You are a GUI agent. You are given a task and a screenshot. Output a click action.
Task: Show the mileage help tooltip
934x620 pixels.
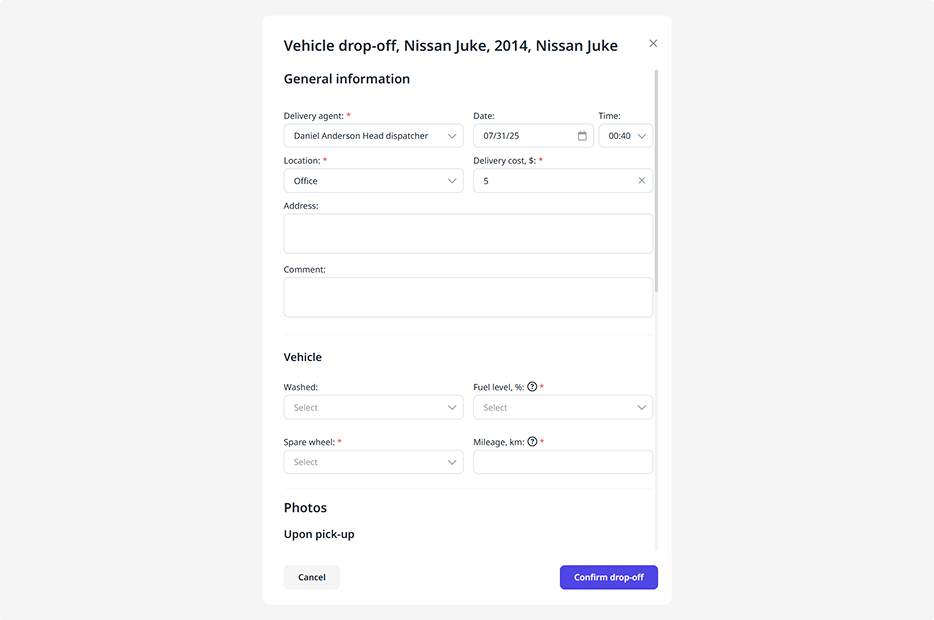(532, 442)
